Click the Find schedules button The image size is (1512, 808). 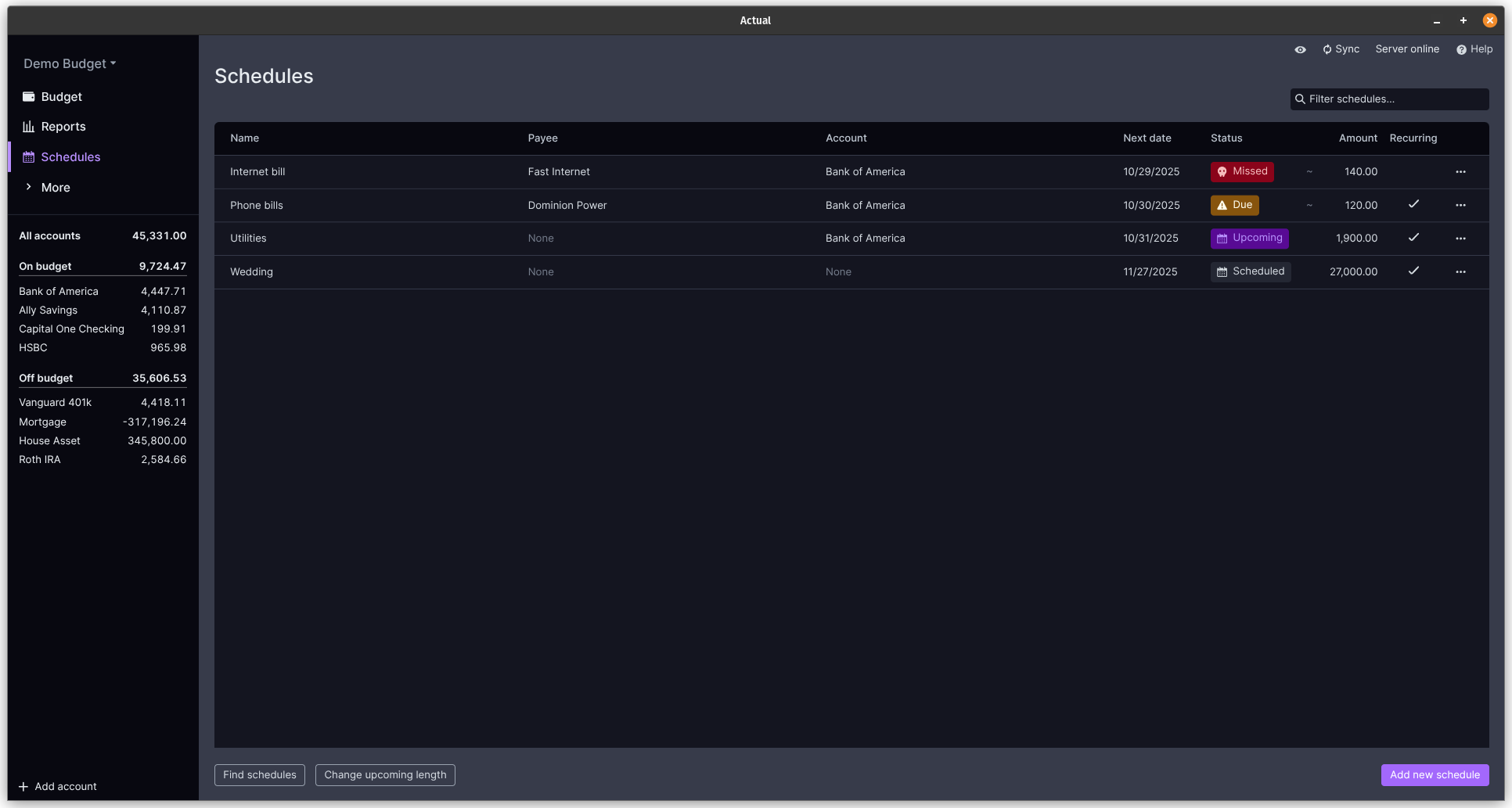[260, 775]
